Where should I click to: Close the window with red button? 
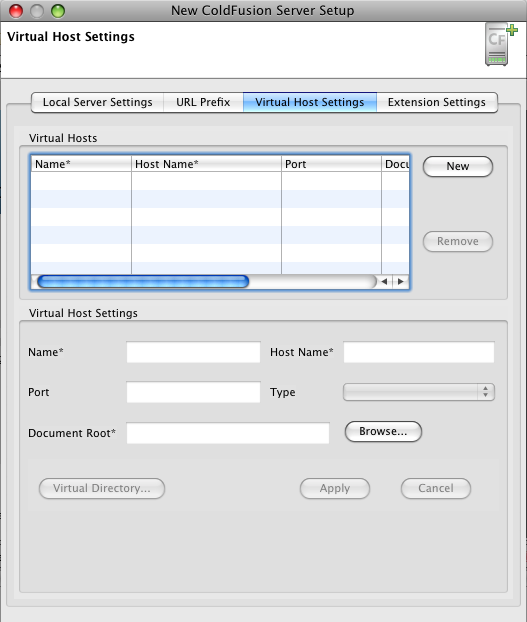pos(16,11)
